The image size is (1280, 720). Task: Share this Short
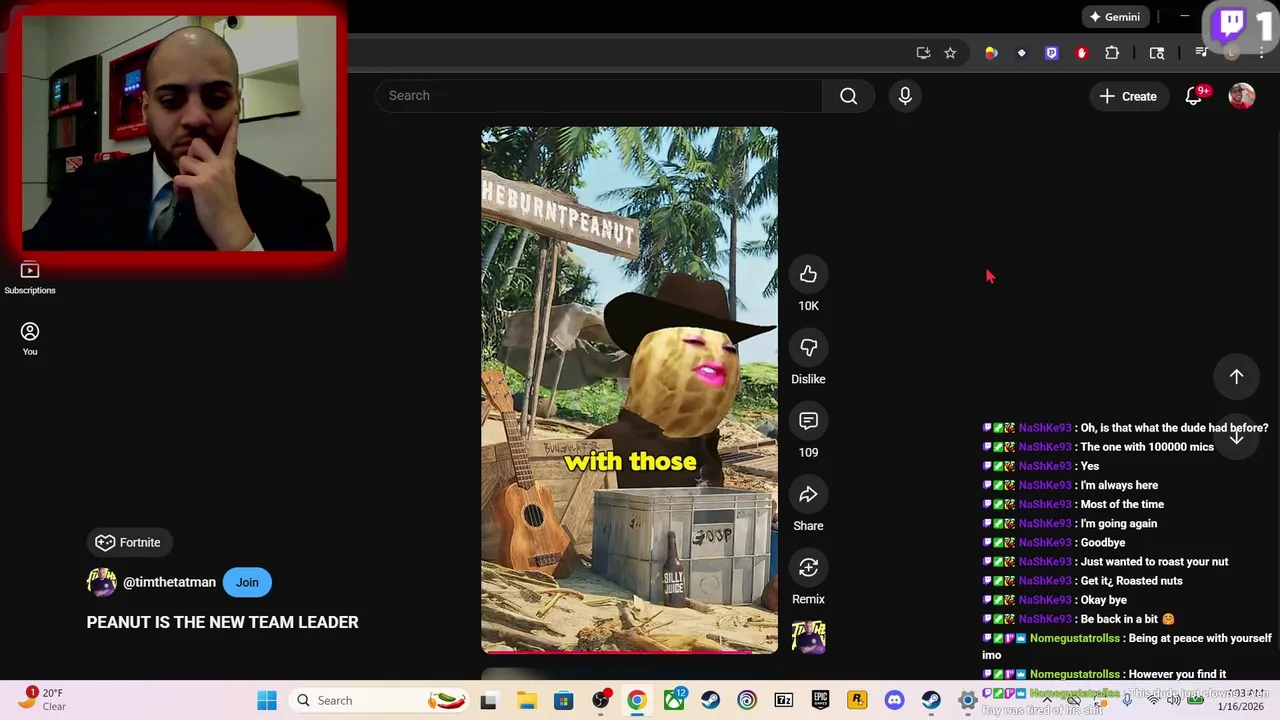click(x=808, y=494)
